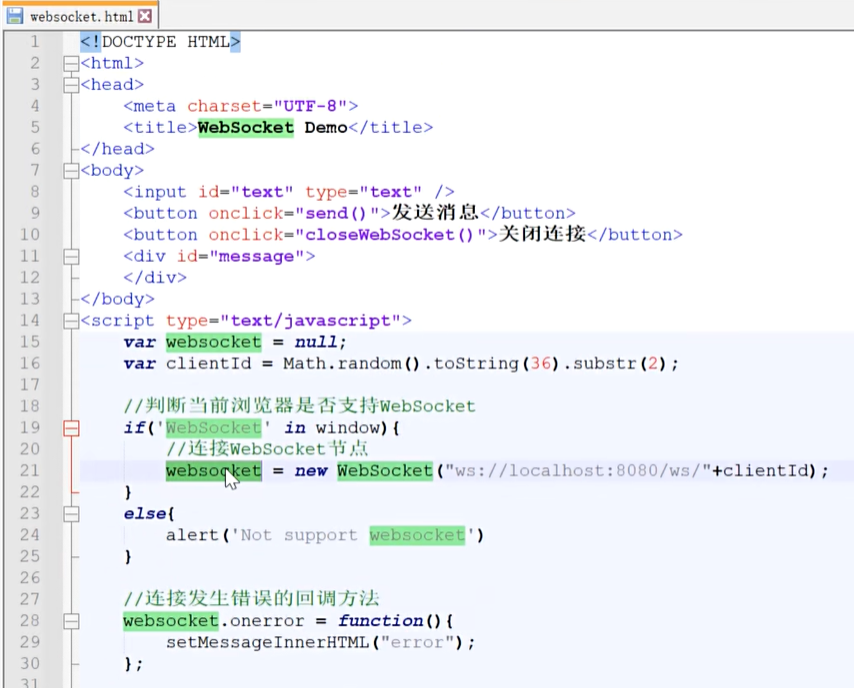Collapse the red if-block fold at line 19
The width and height of the screenshot is (854, 688).
click(71, 428)
